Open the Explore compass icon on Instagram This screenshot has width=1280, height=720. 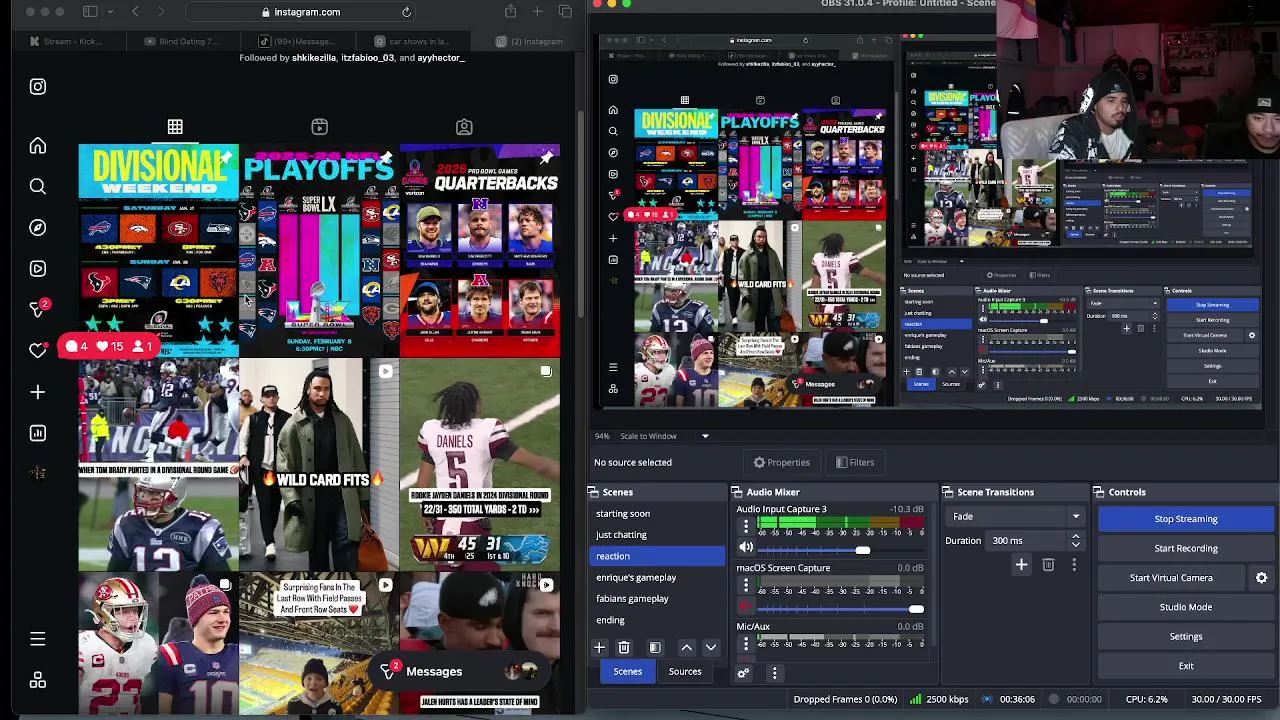pos(37,228)
